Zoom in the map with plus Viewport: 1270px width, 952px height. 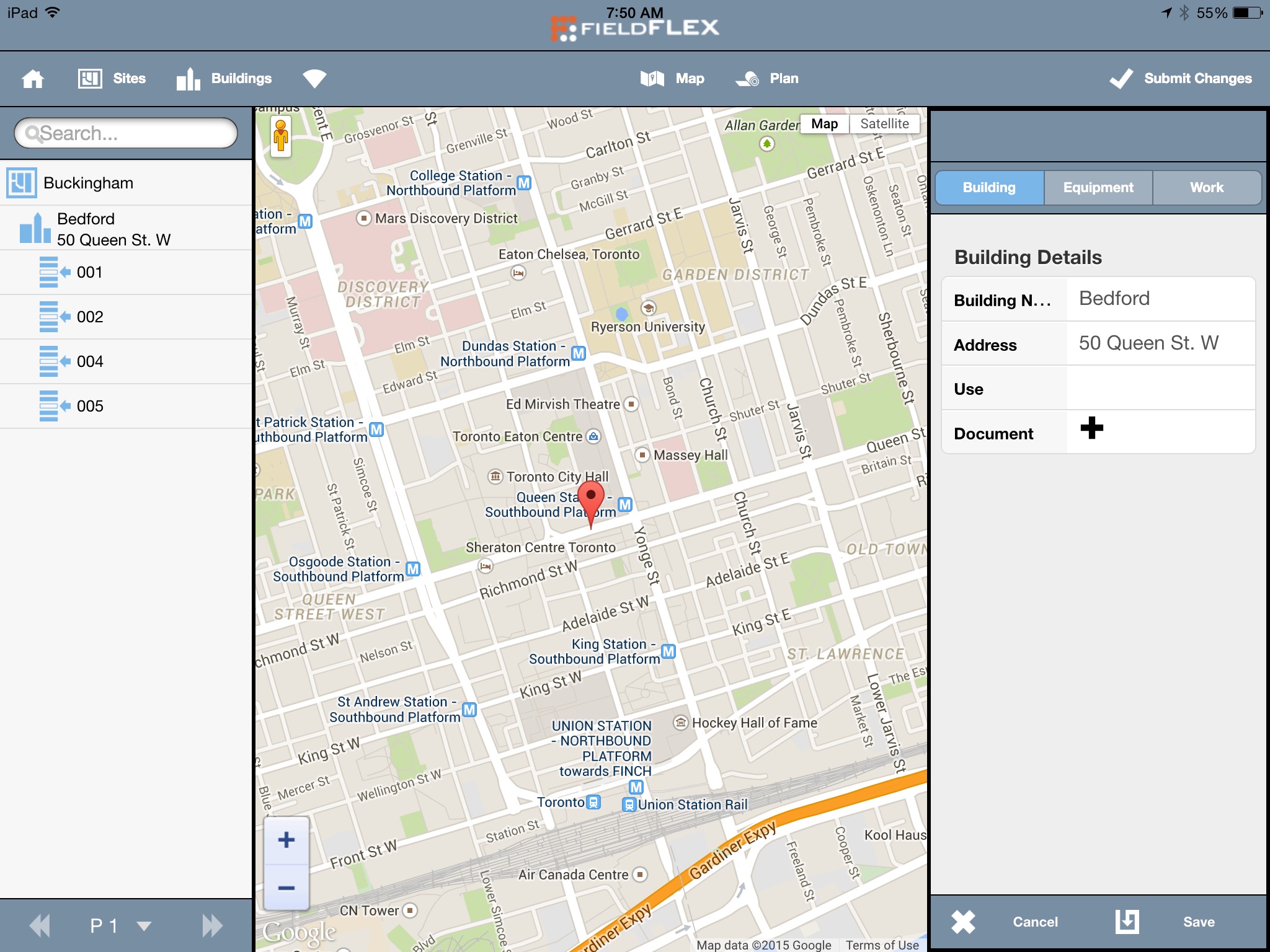click(286, 840)
